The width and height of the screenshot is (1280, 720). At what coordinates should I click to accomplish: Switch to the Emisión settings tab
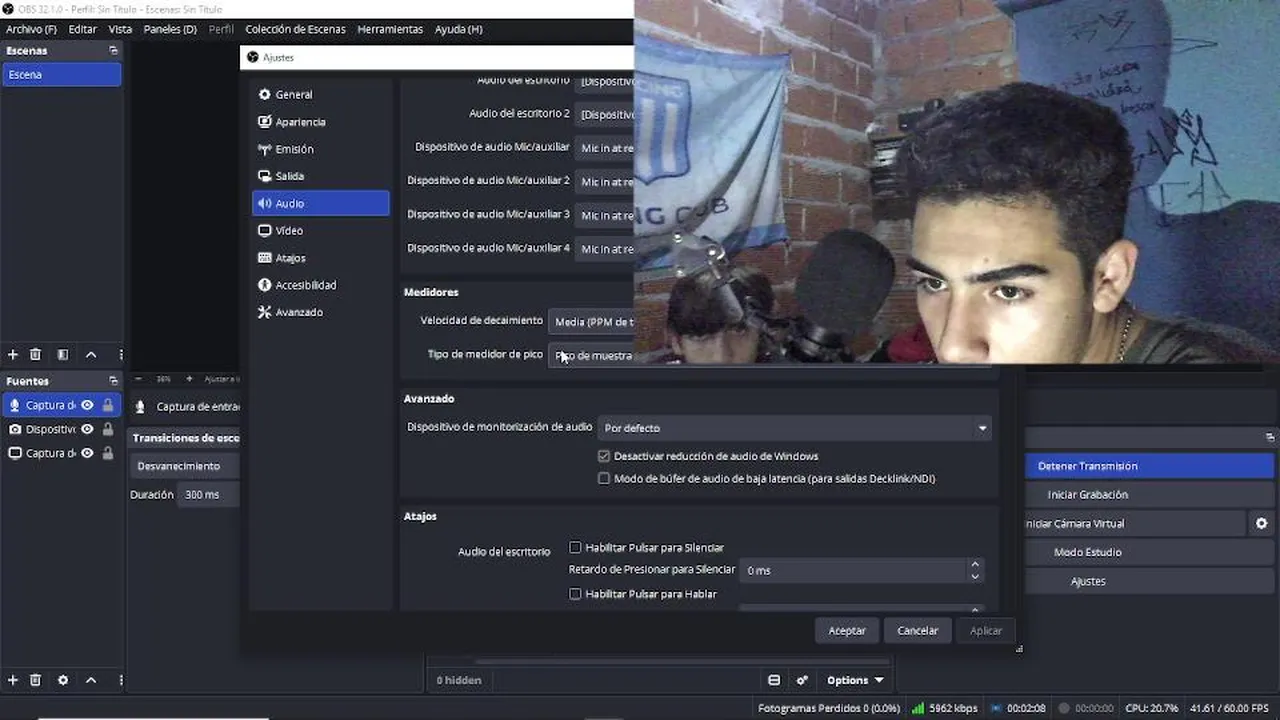click(321, 149)
